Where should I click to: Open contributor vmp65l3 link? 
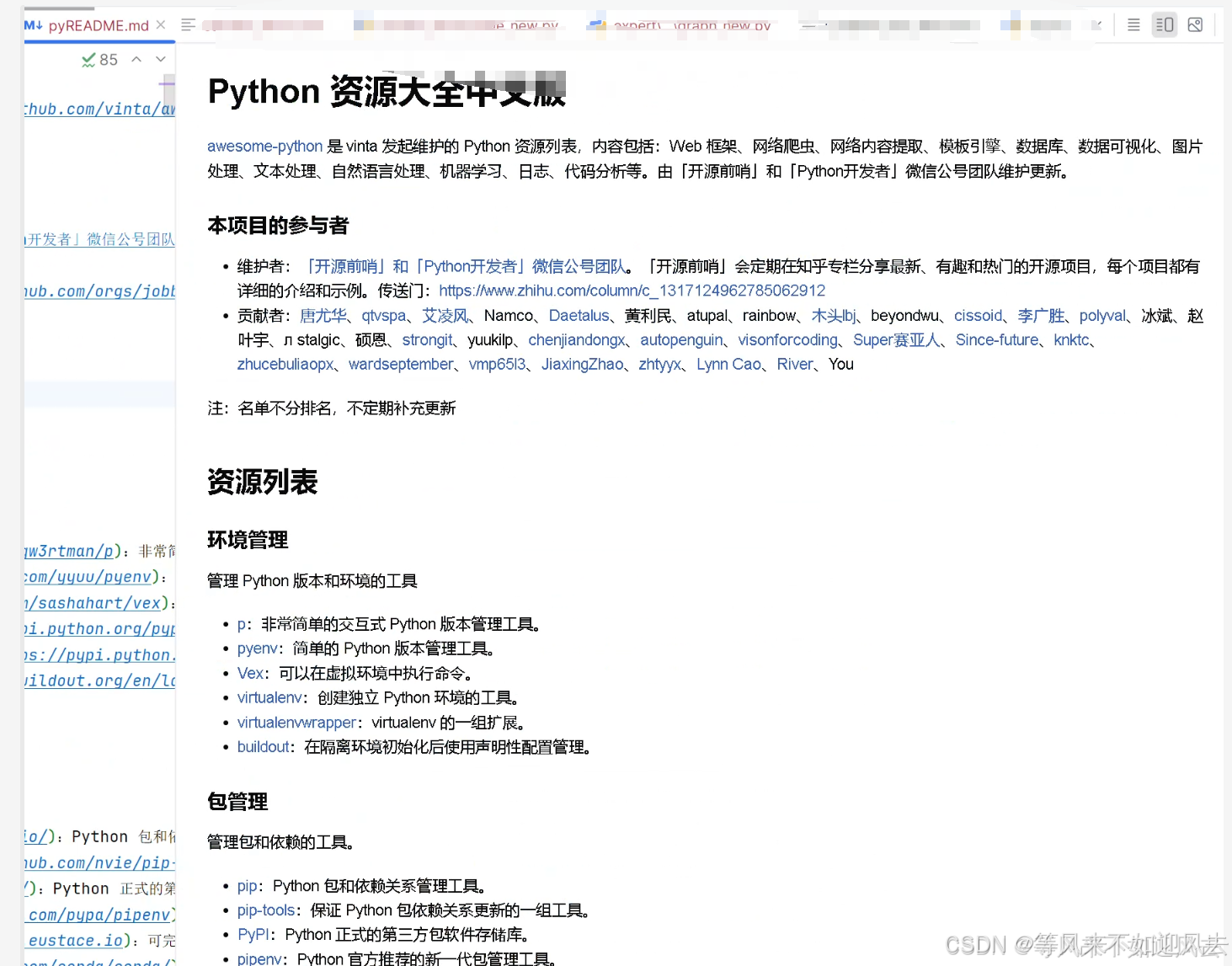pos(497,365)
